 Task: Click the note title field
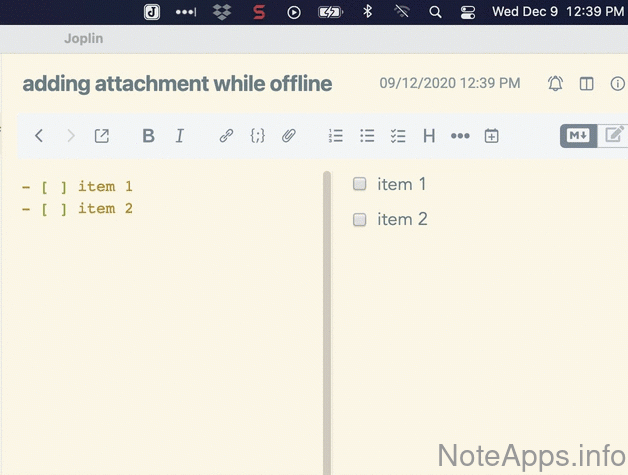click(x=177, y=84)
